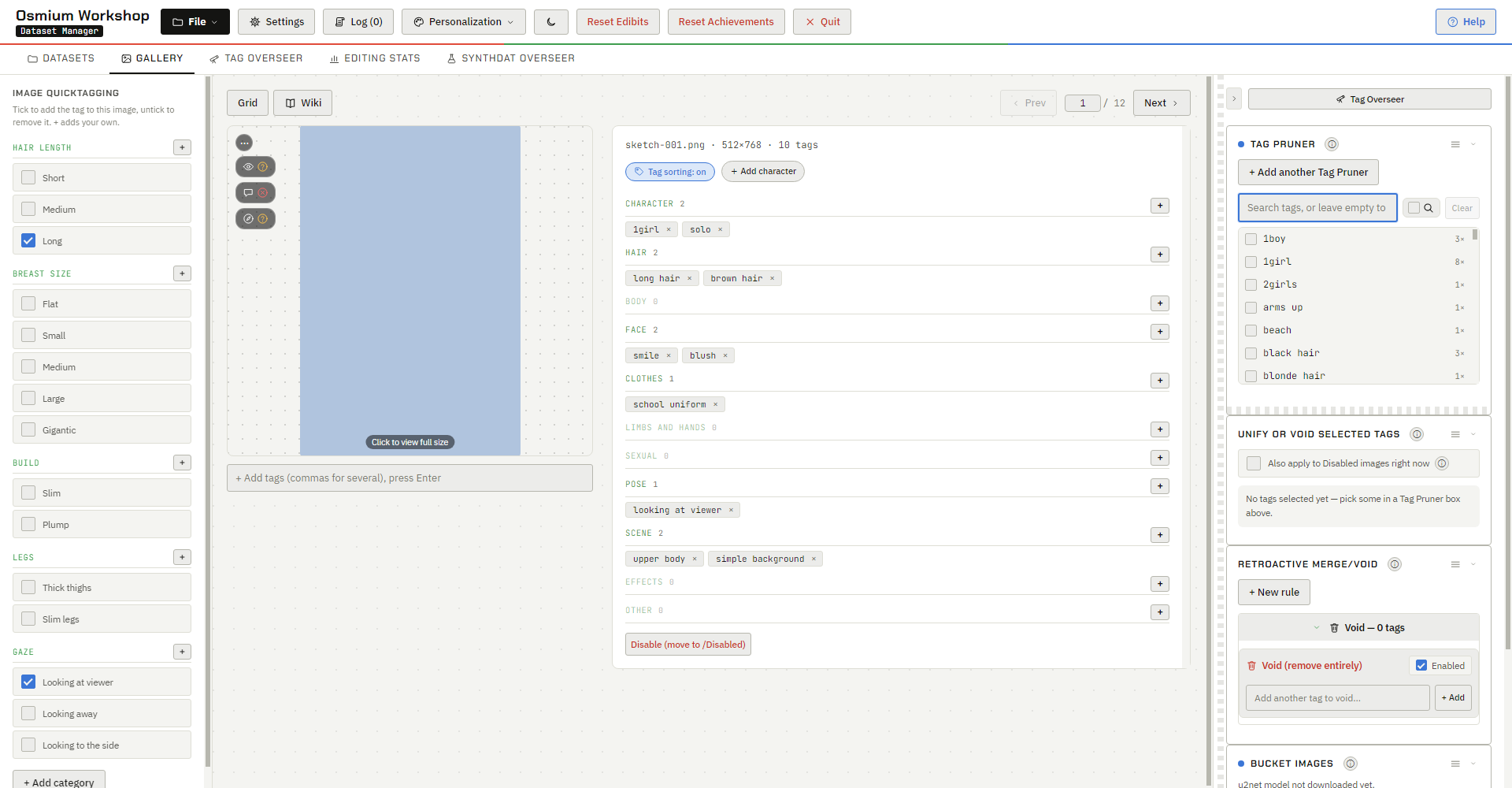Click the Tag Pruner hamburger menu icon

1455,144
